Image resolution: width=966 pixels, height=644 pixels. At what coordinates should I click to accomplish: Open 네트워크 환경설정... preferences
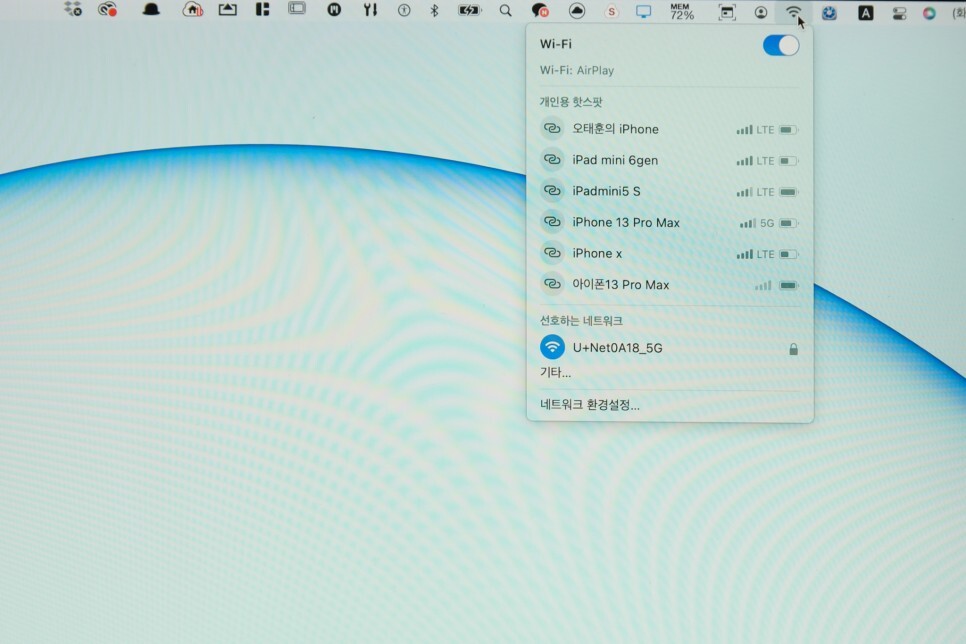[x=590, y=405]
